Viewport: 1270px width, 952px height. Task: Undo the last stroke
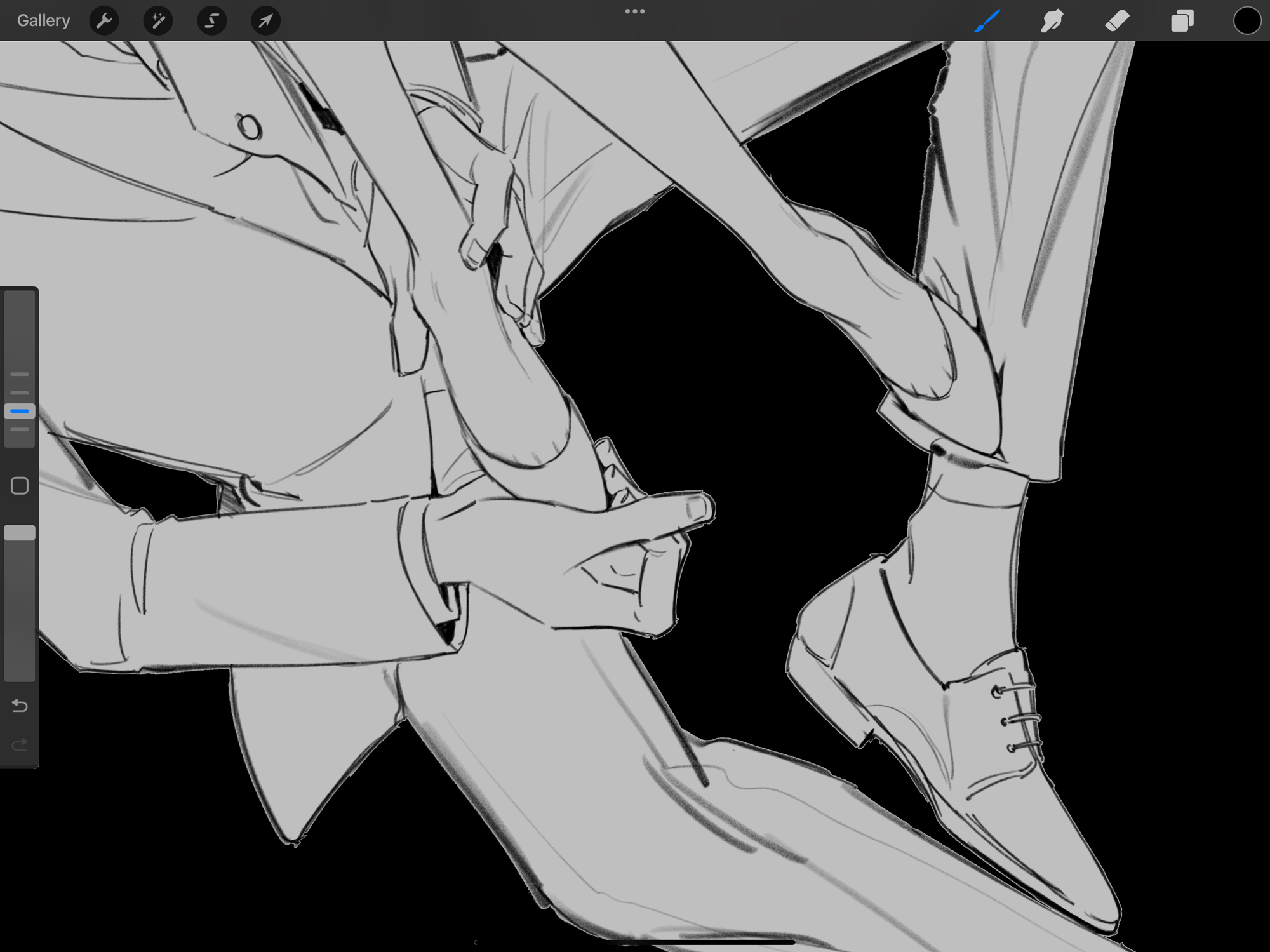[20, 706]
